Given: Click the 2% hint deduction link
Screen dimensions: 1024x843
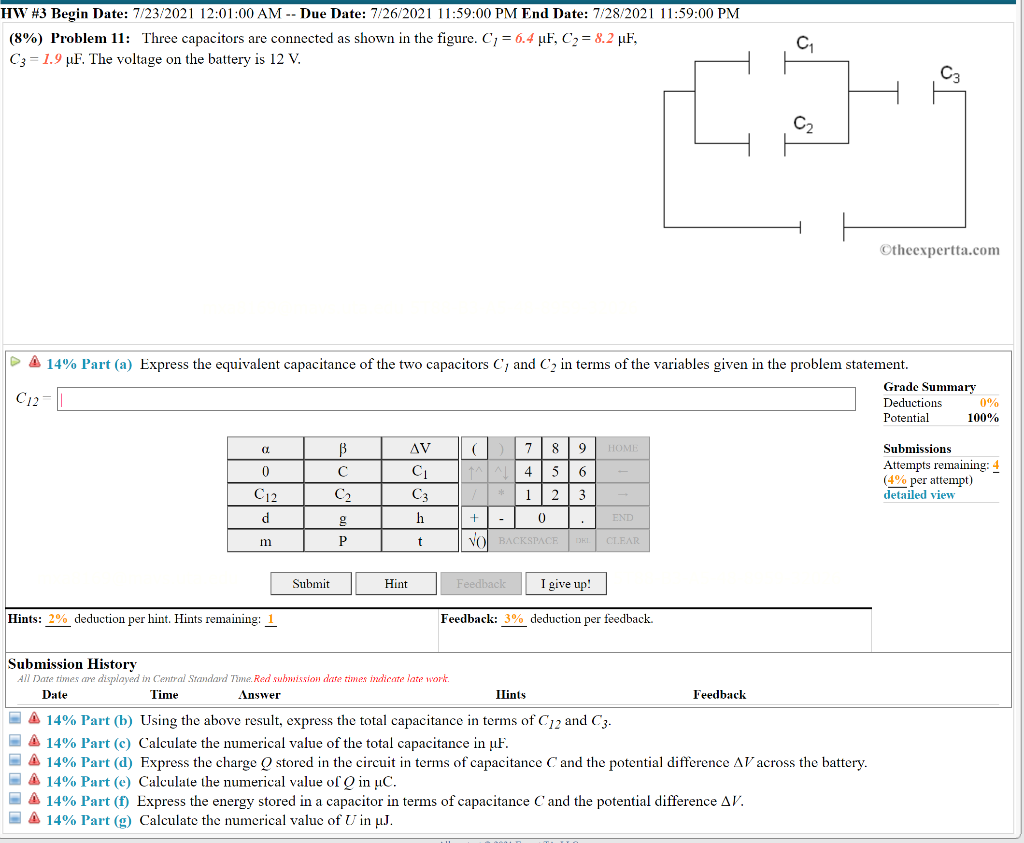Looking at the screenshot, I should (x=57, y=619).
